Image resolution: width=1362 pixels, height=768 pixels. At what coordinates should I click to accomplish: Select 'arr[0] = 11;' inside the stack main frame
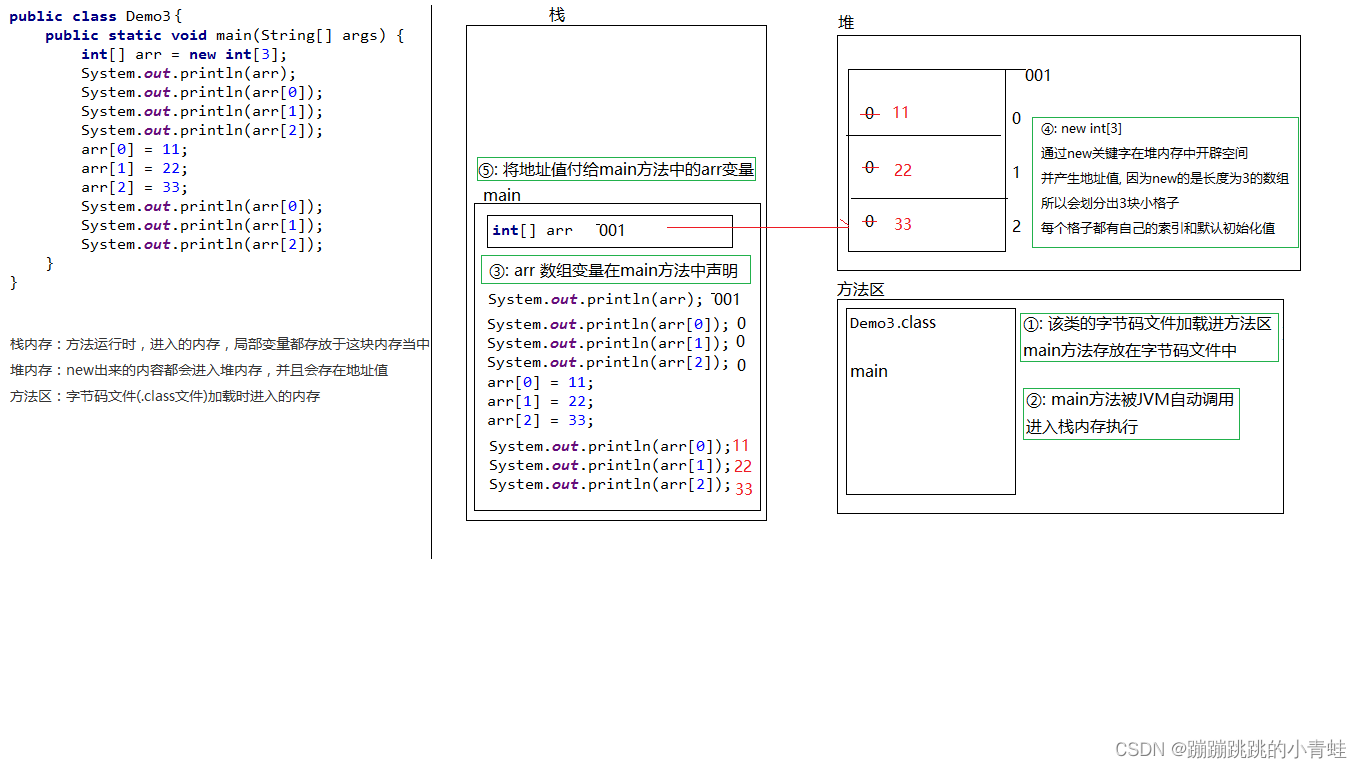tap(540, 382)
